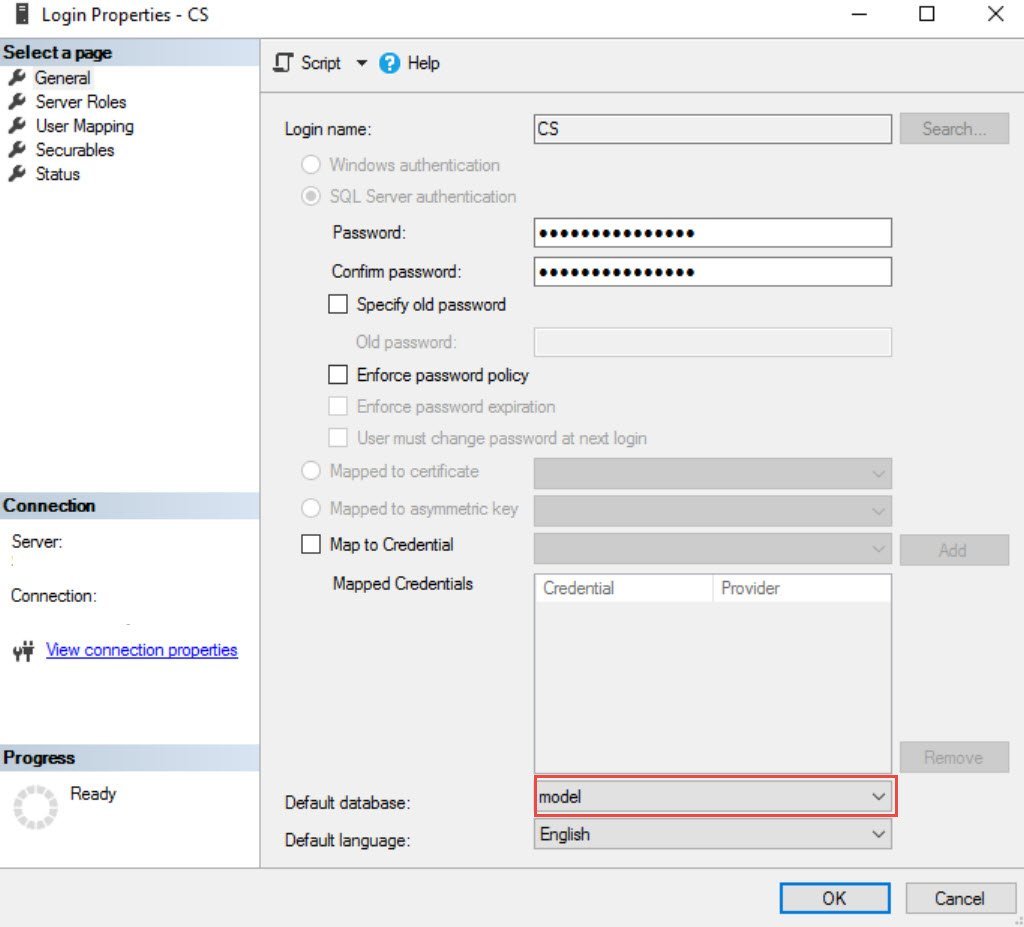Image resolution: width=1024 pixels, height=927 pixels.
Task: Click the Ready progress spinner
Action: click(36, 804)
